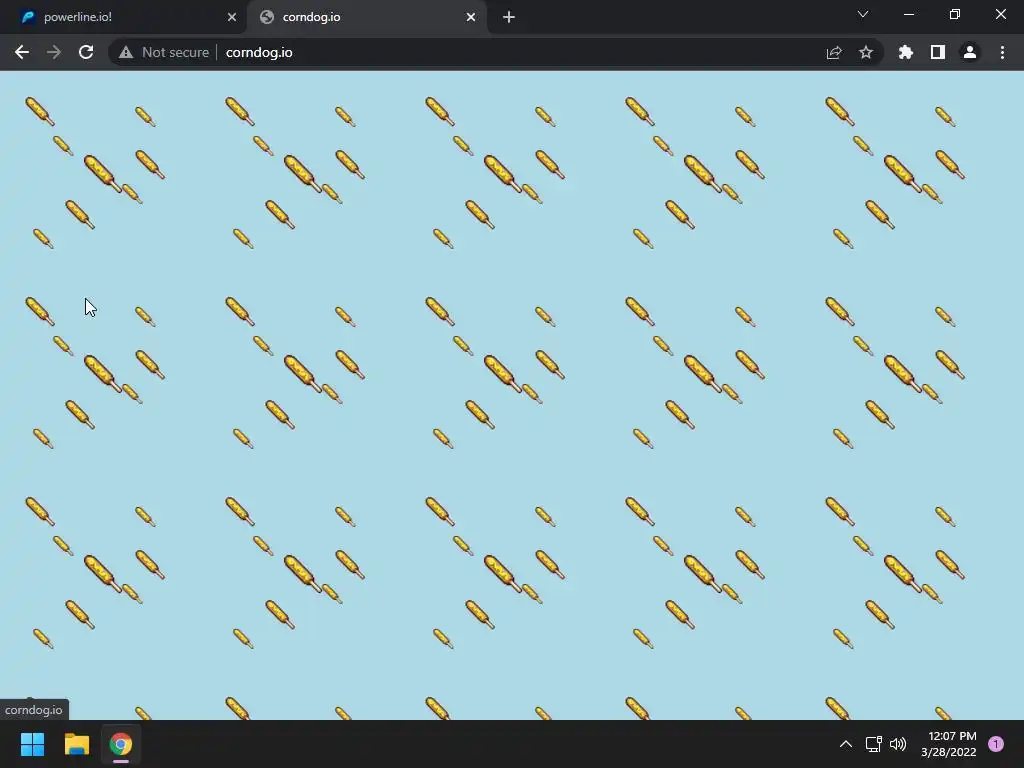
Task: Open the volume control
Action: click(899, 744)
